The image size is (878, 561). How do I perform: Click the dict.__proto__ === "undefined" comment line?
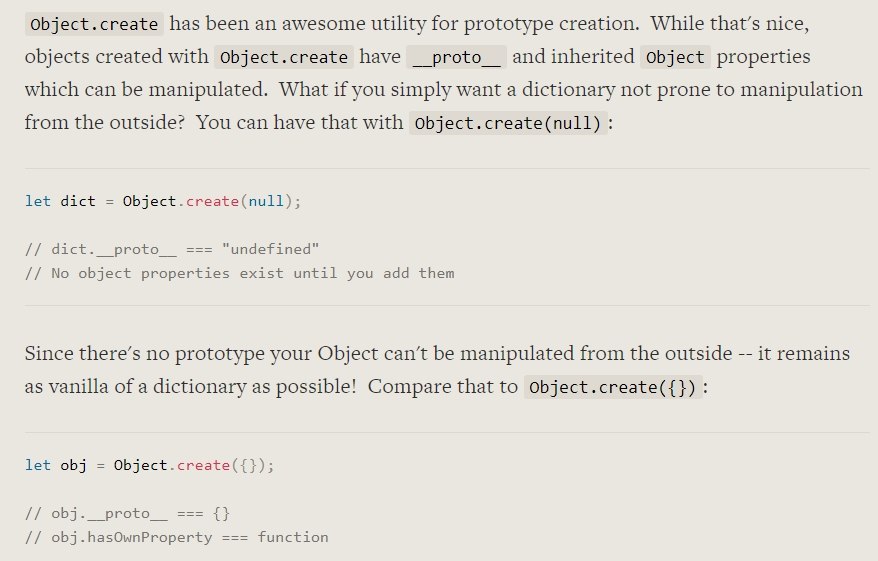pyautogui.click(x=172, y=249)
